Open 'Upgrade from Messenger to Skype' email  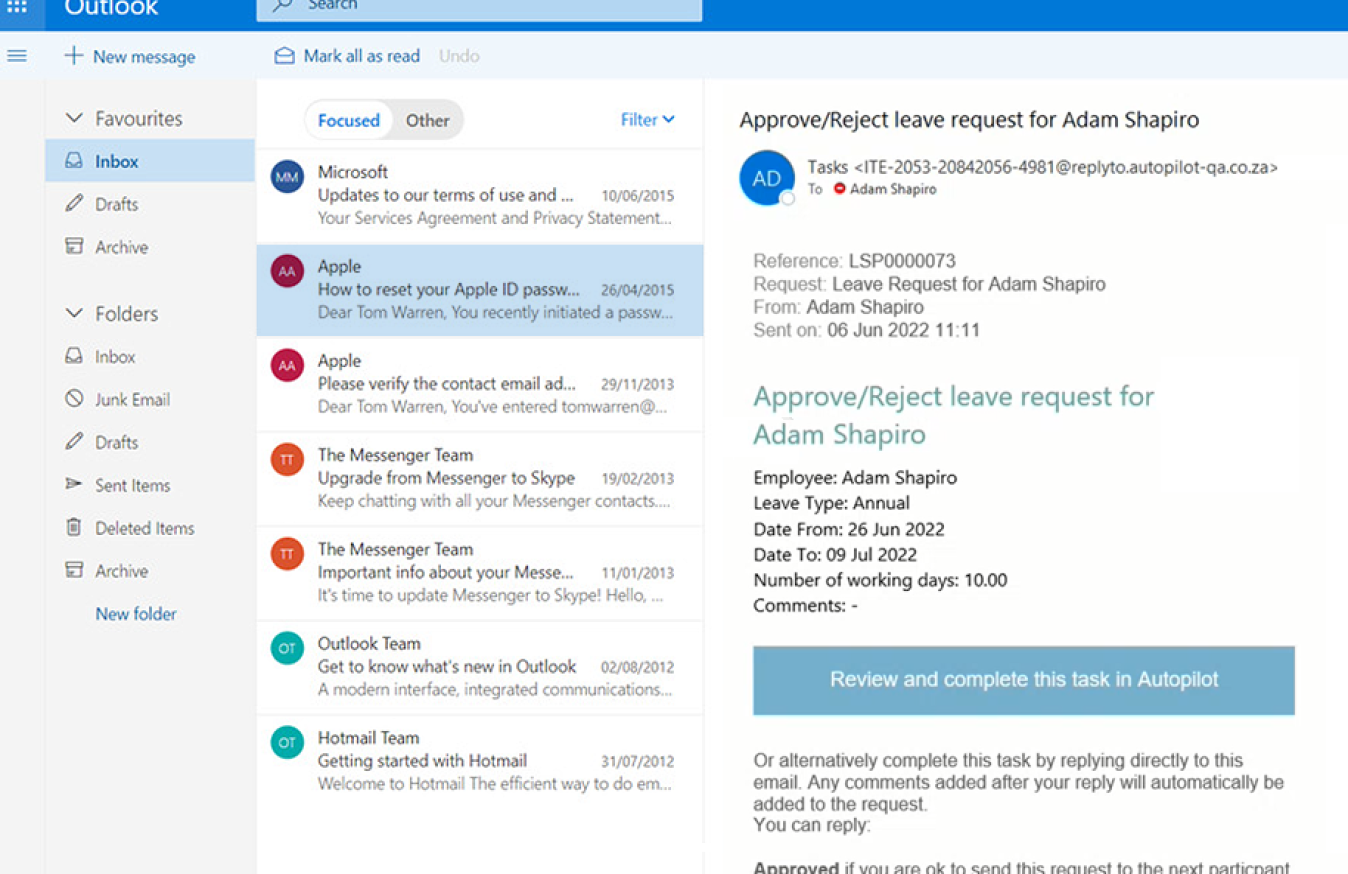coord(480,478)
